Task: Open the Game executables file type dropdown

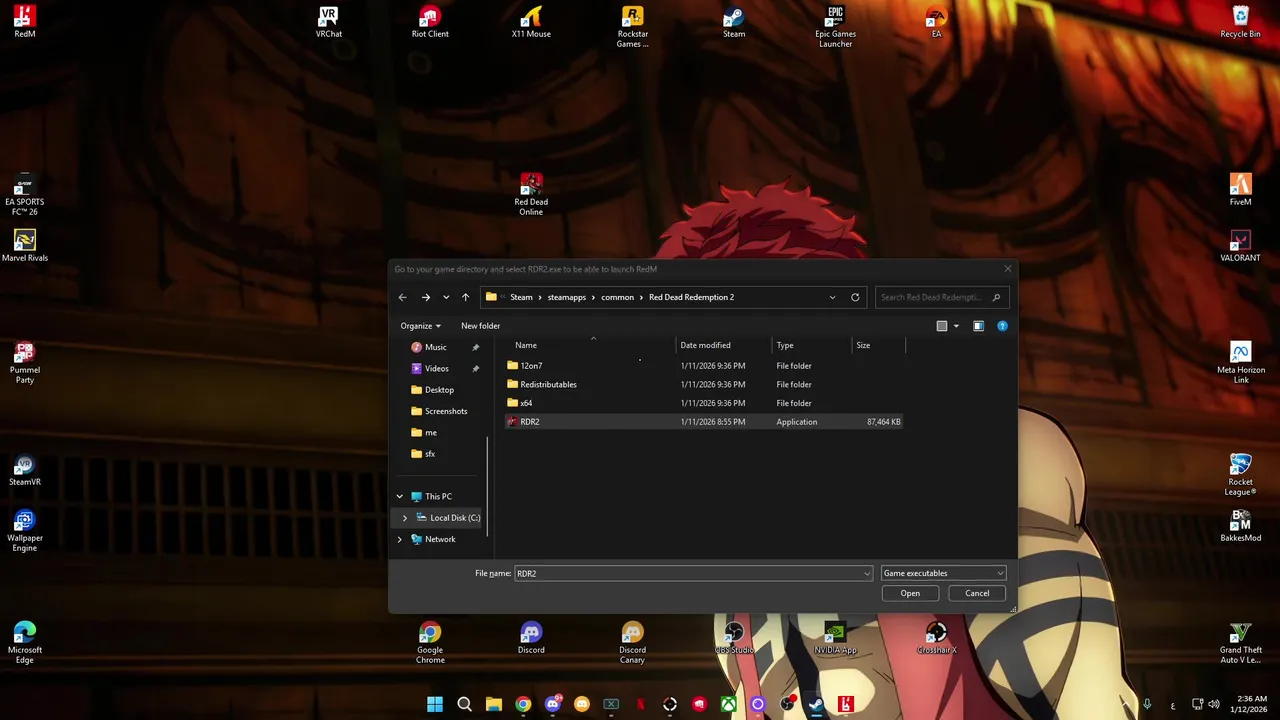Action: click(x=943, y=573)
